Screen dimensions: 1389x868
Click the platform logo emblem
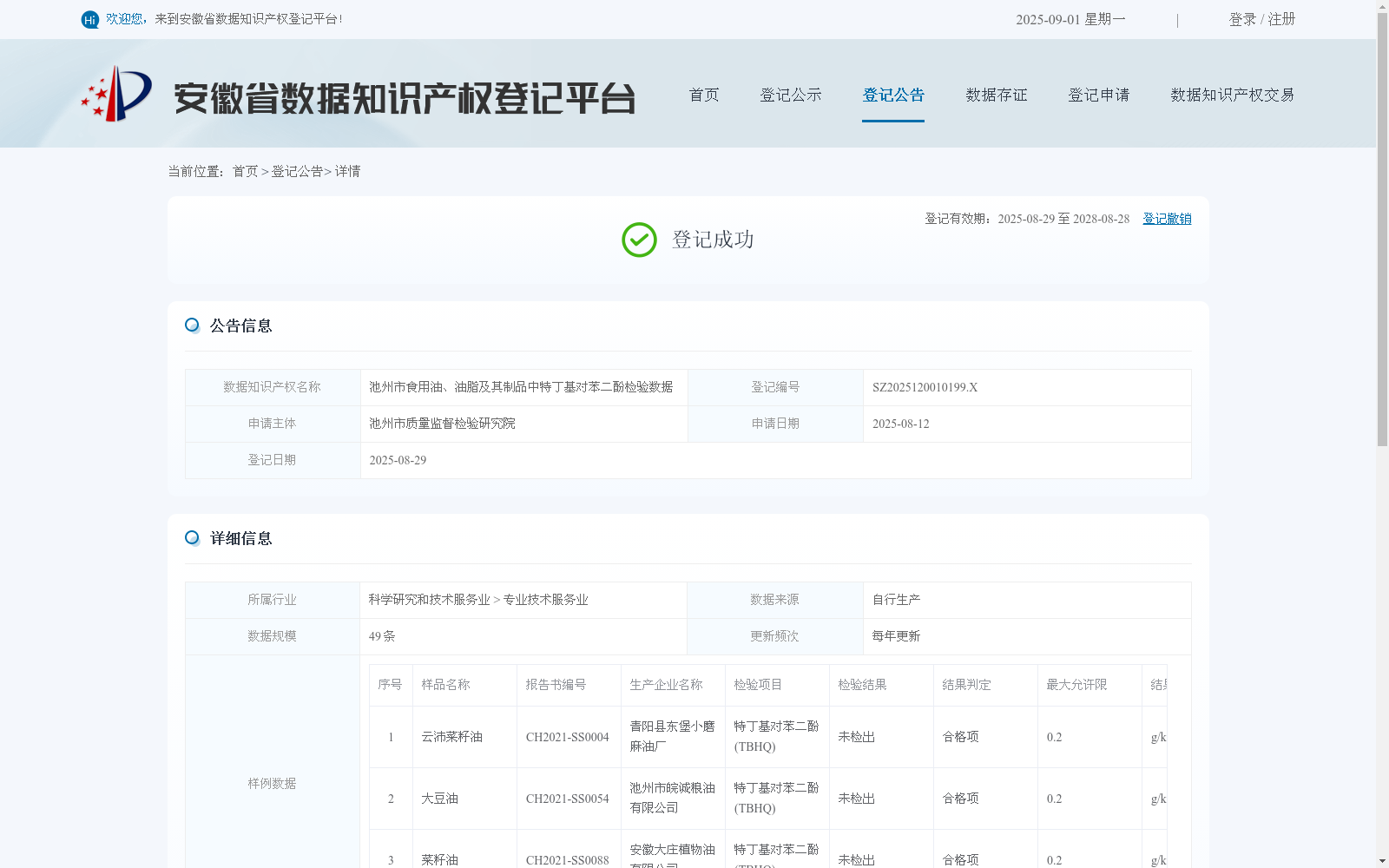pos(116,94)
